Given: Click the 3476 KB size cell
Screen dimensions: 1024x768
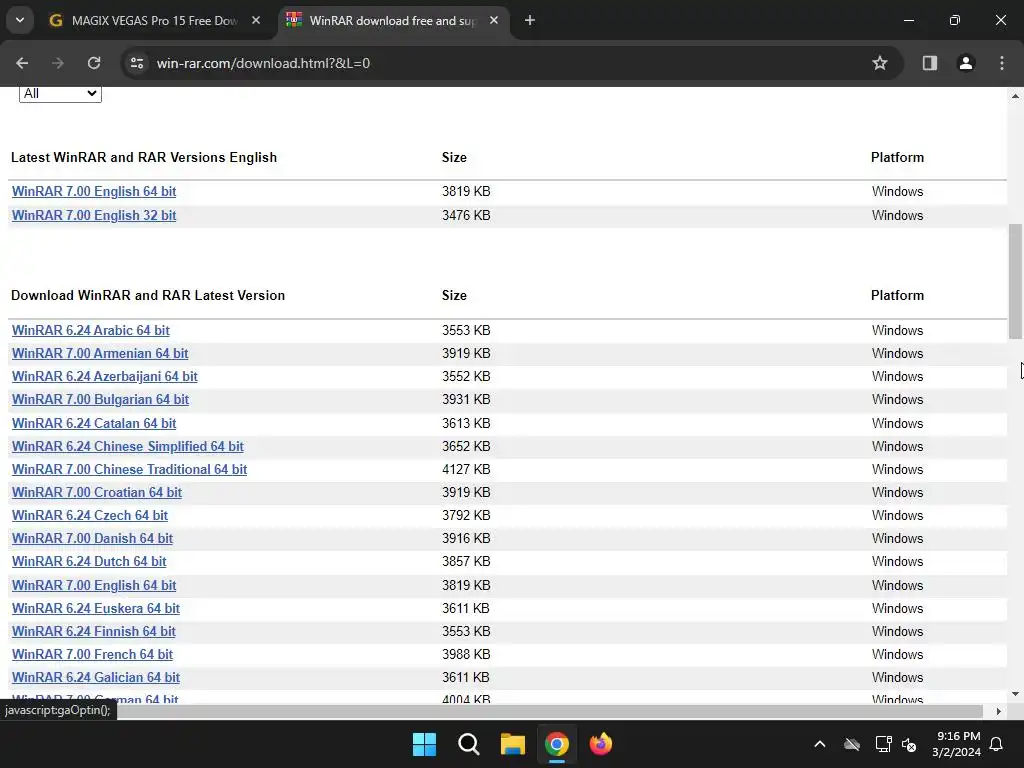Looking at the screenshot, I should (x=466, y=216).
